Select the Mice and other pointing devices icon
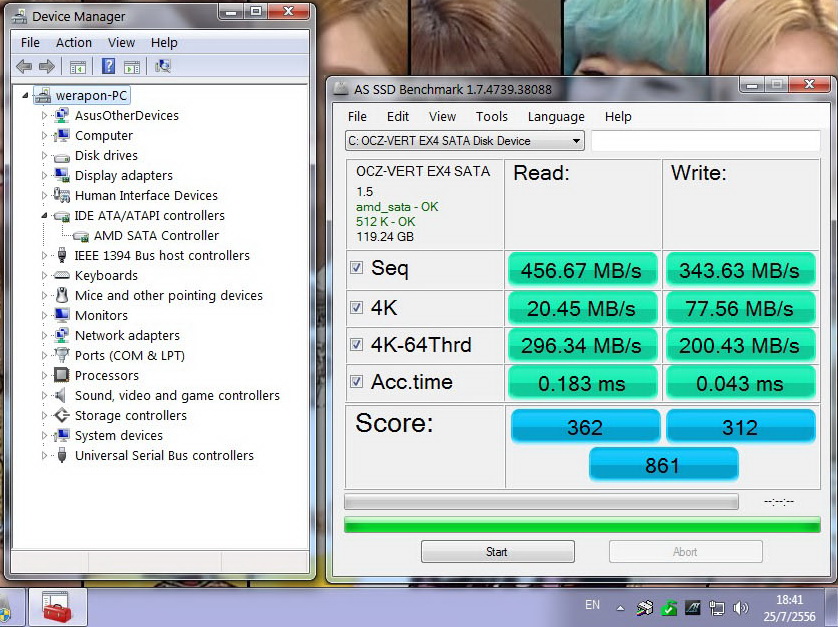The width and height of the screenshot is (838, 627). (62, 295)
